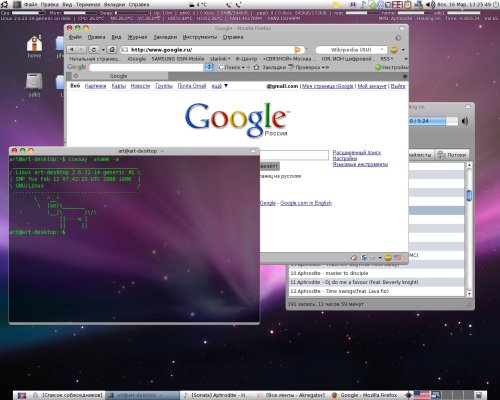Open the Новости link on Google page
Image resolution: width=500 pixels, height=400 pixels.
click(140, 86)
